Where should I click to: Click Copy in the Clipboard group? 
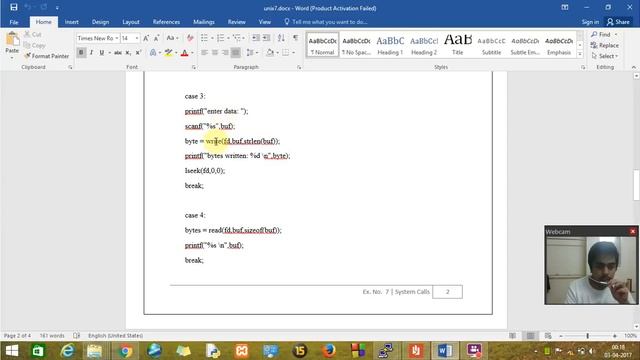click(35, 45)
